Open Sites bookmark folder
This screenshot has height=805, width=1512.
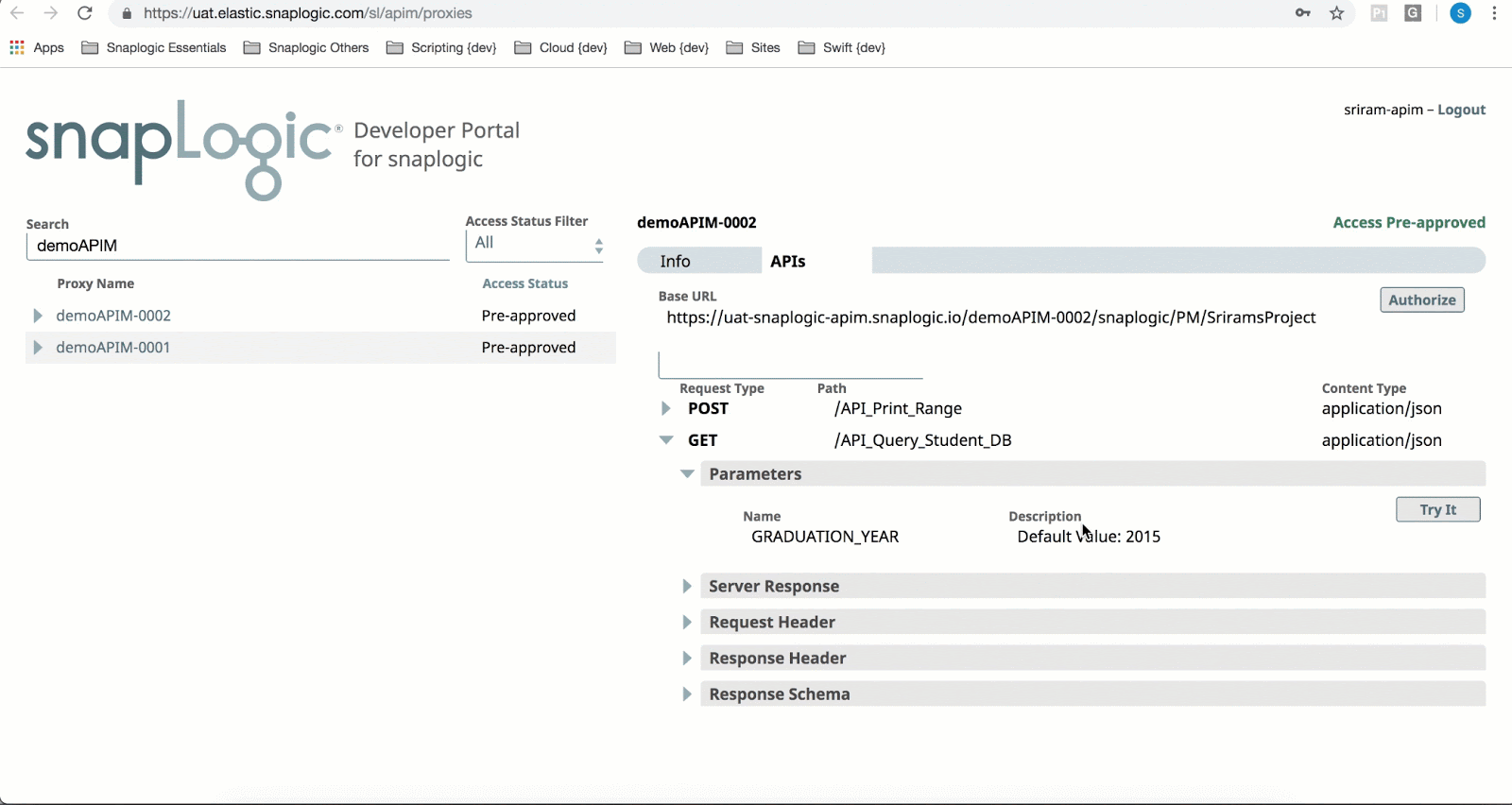point(753,47)
